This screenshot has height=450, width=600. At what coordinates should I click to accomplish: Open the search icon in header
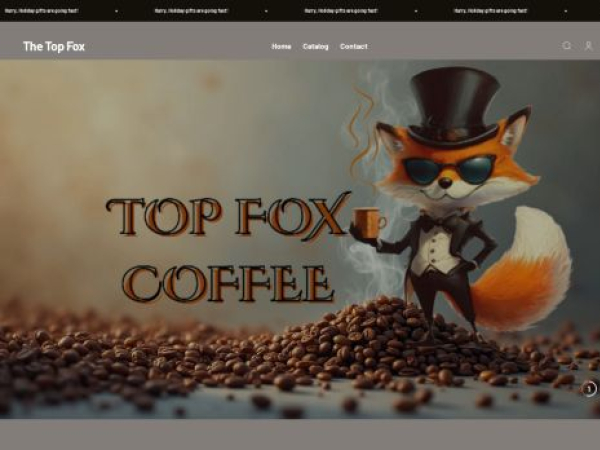pos(567,46)
